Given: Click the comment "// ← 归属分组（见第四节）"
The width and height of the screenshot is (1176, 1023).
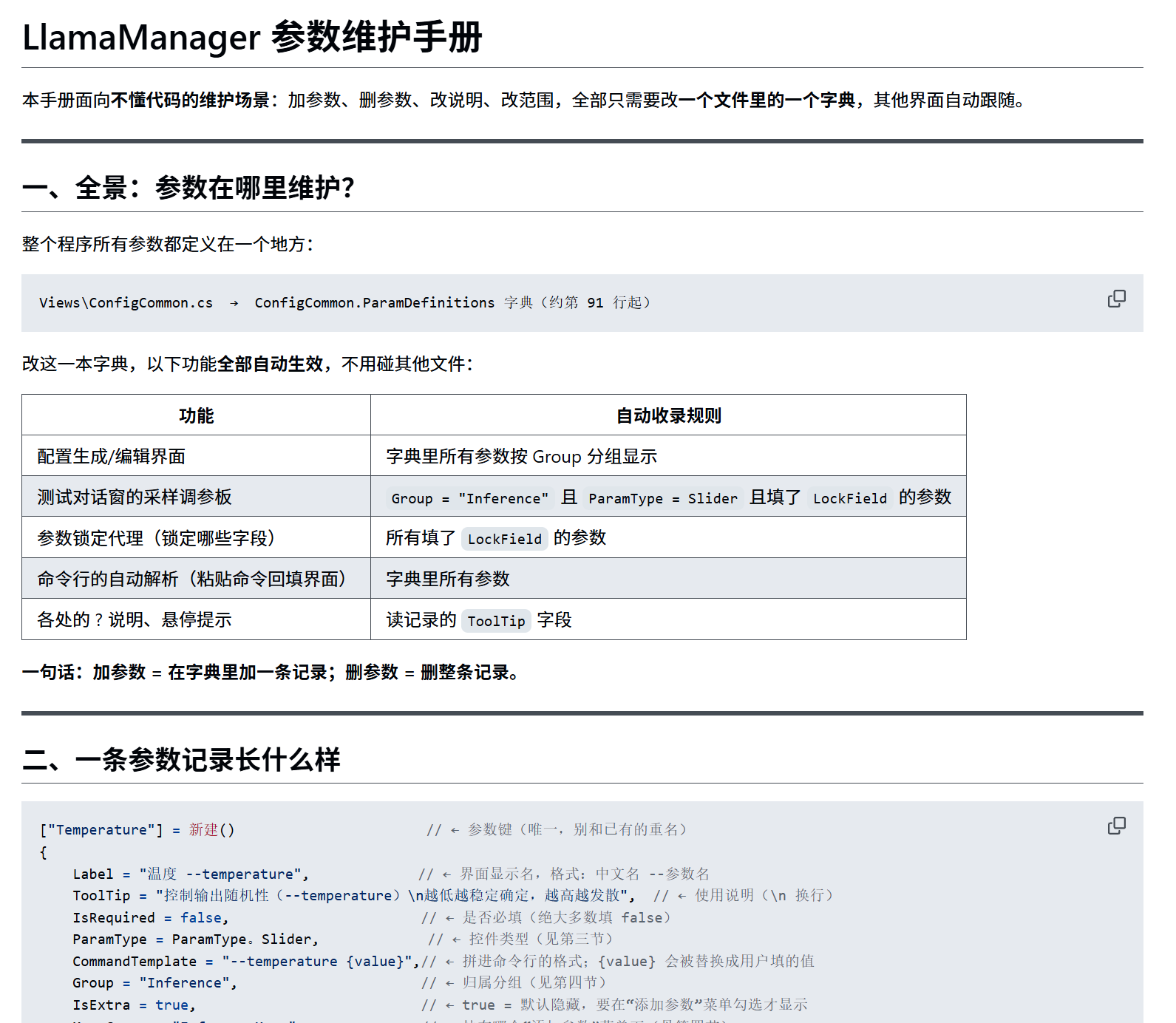Looking at the screenshot, I should click(x=514, y=982).
